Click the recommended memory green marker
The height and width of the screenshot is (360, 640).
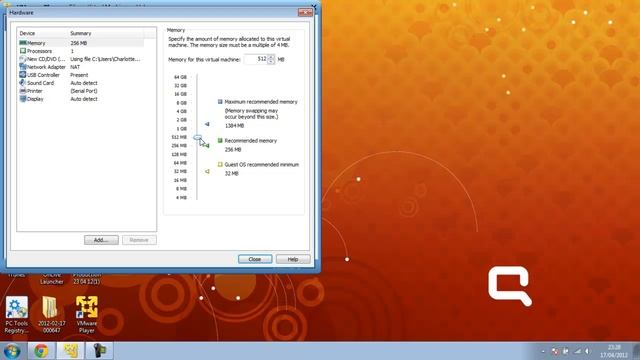207,146
